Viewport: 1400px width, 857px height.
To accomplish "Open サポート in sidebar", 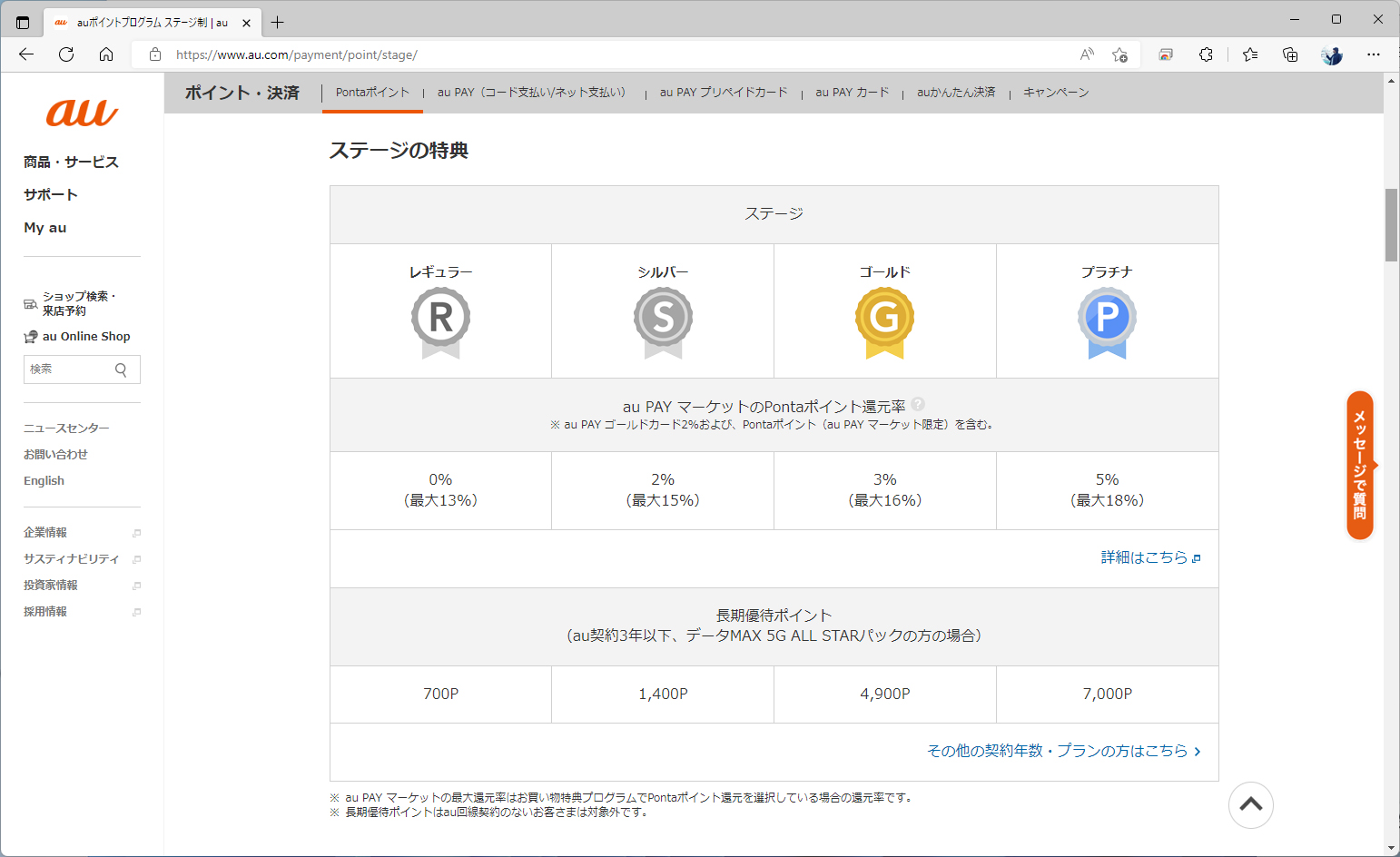I will point(51,195).
